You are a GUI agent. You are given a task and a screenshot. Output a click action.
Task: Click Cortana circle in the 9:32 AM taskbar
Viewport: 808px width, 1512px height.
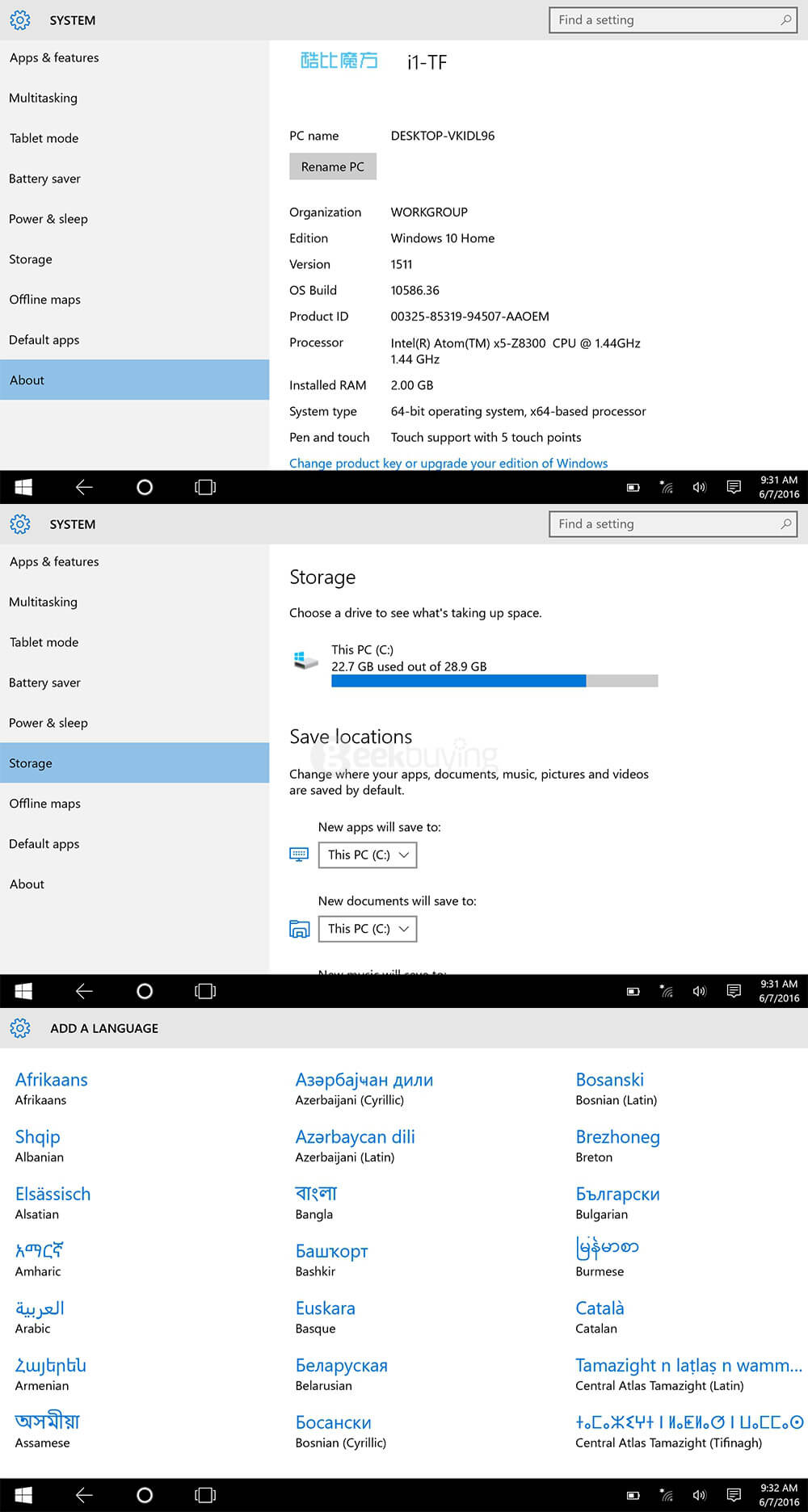pyautogui.click(x=145, y=1495)
